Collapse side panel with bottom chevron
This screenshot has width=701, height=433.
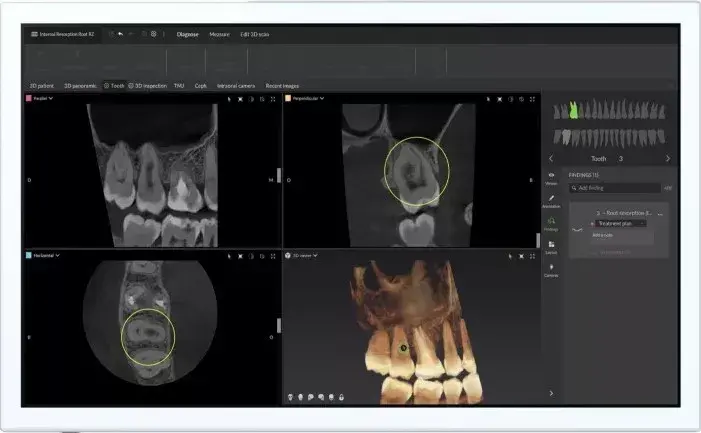coord(551,393)
